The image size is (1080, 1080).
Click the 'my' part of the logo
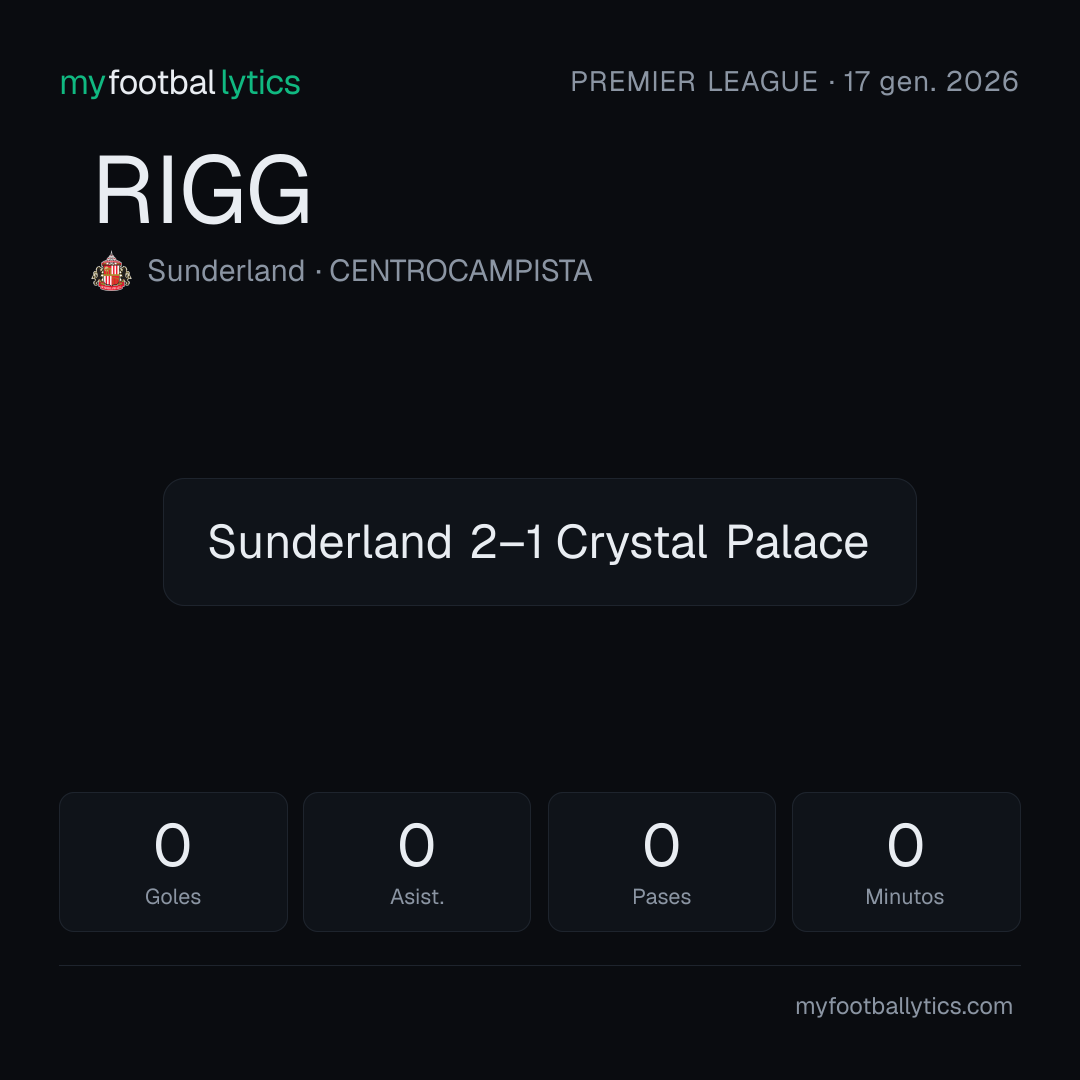(x=82, y=85)
